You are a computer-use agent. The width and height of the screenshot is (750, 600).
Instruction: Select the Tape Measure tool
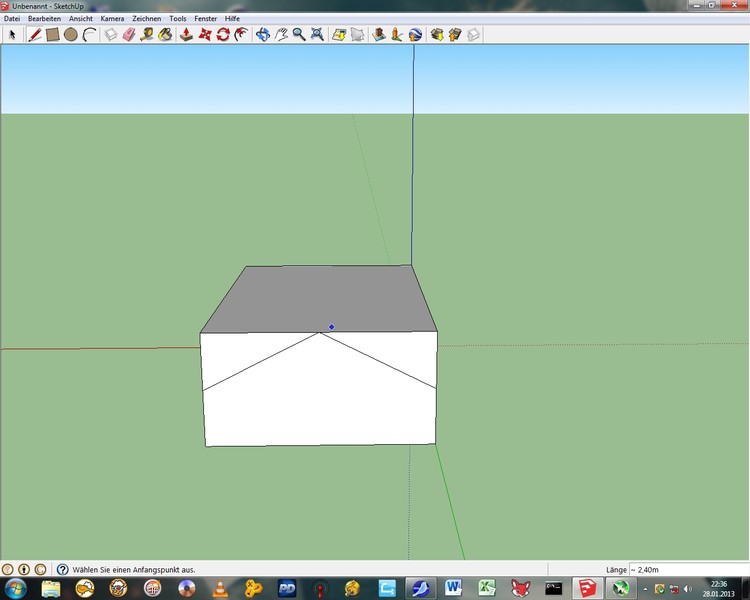[x=147, y=34]
